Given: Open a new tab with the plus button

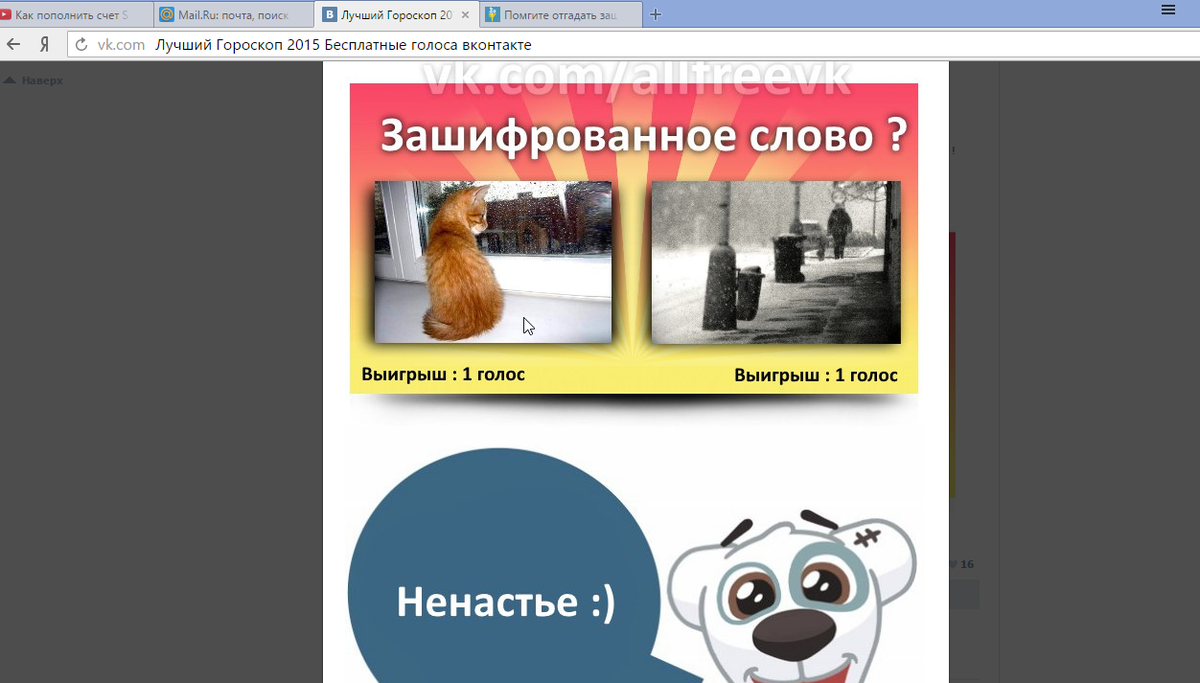Looking at the screenshot, I should (x=655, y=15).
